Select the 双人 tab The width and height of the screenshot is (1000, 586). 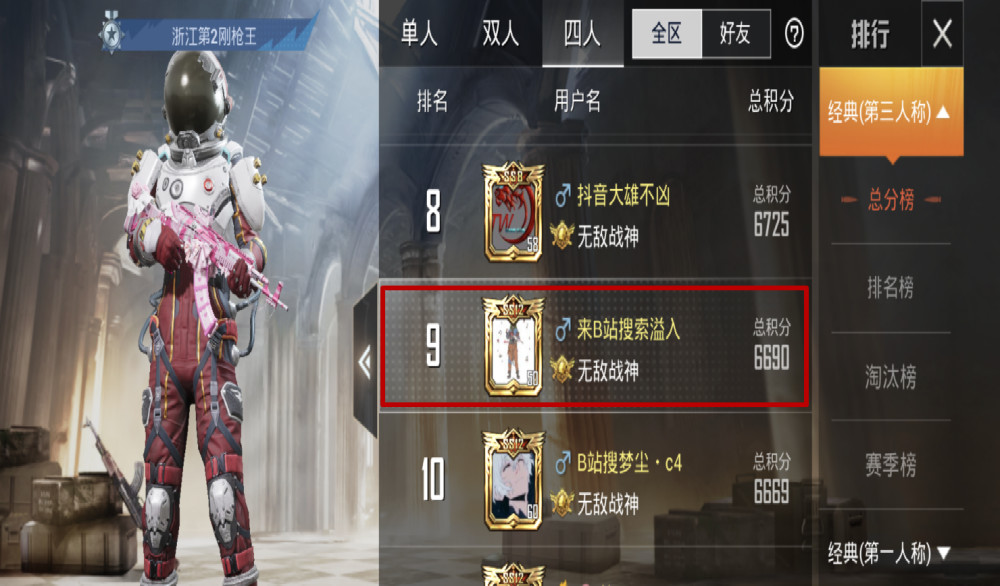[x=501, y=34]
